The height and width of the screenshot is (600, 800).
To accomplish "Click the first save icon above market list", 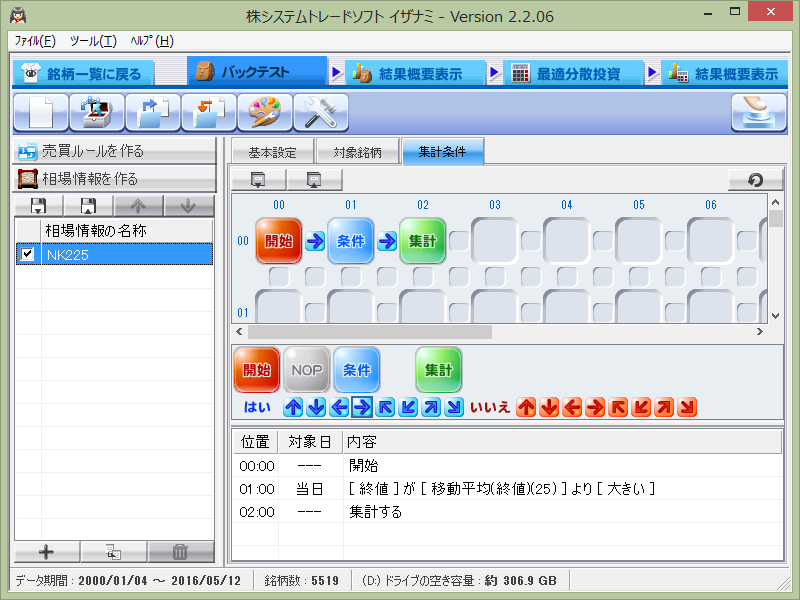I will tap(39, 206).
